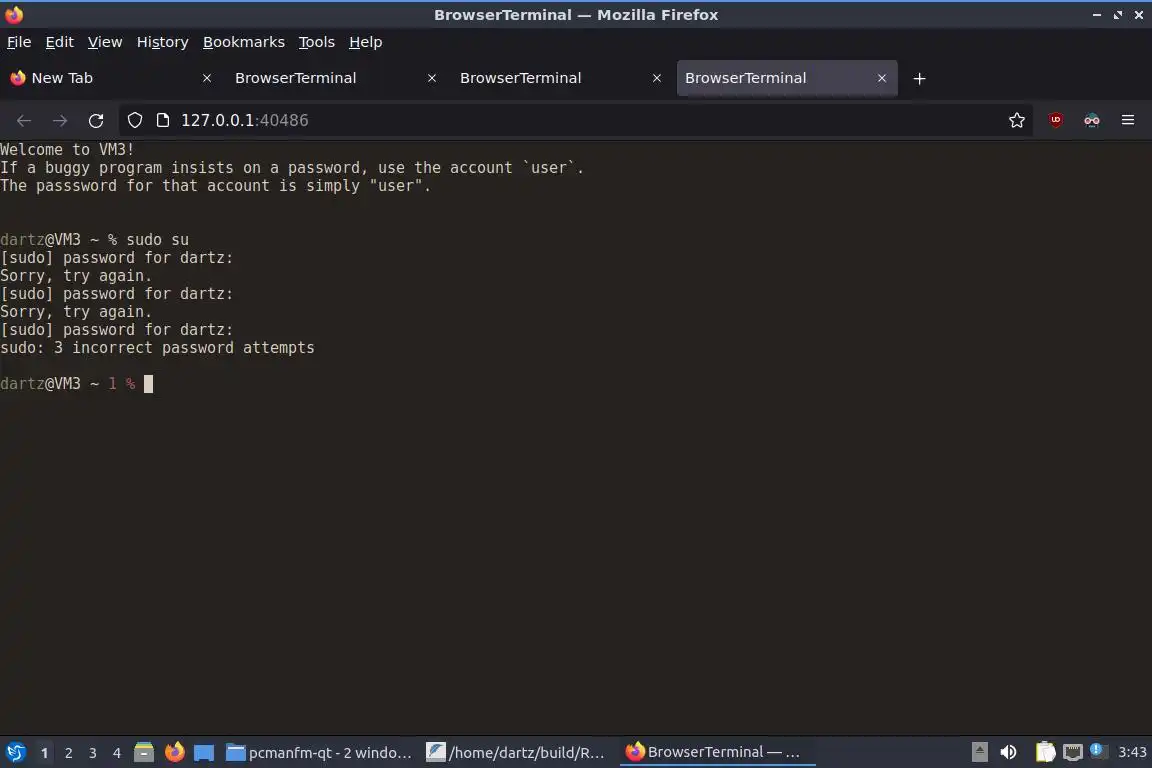Click the terminal cursor prompt line
This screenshot has height=768, width=1152.
pos(77,384)
